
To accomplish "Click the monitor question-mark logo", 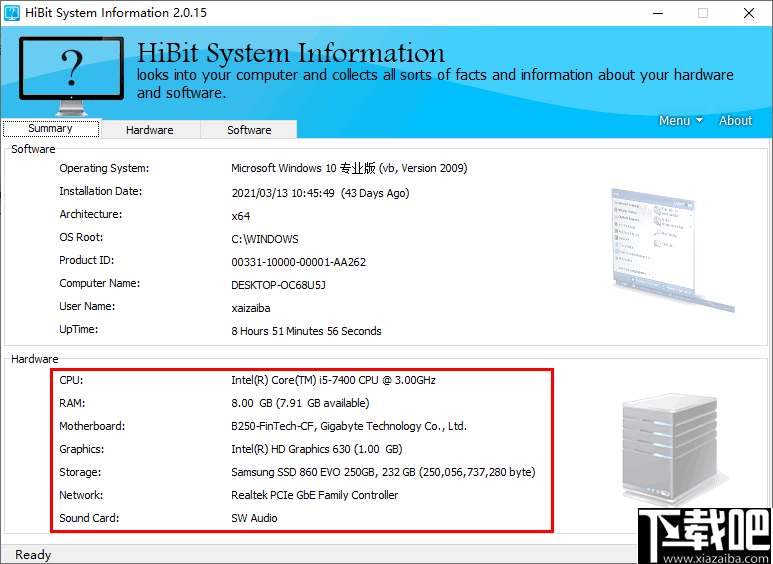I will point(71,75).
